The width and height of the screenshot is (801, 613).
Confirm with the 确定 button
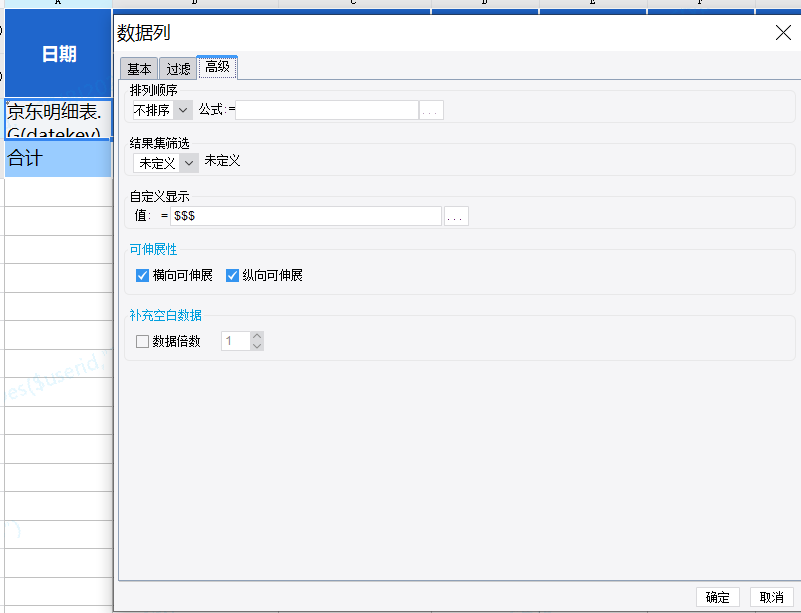718,597
